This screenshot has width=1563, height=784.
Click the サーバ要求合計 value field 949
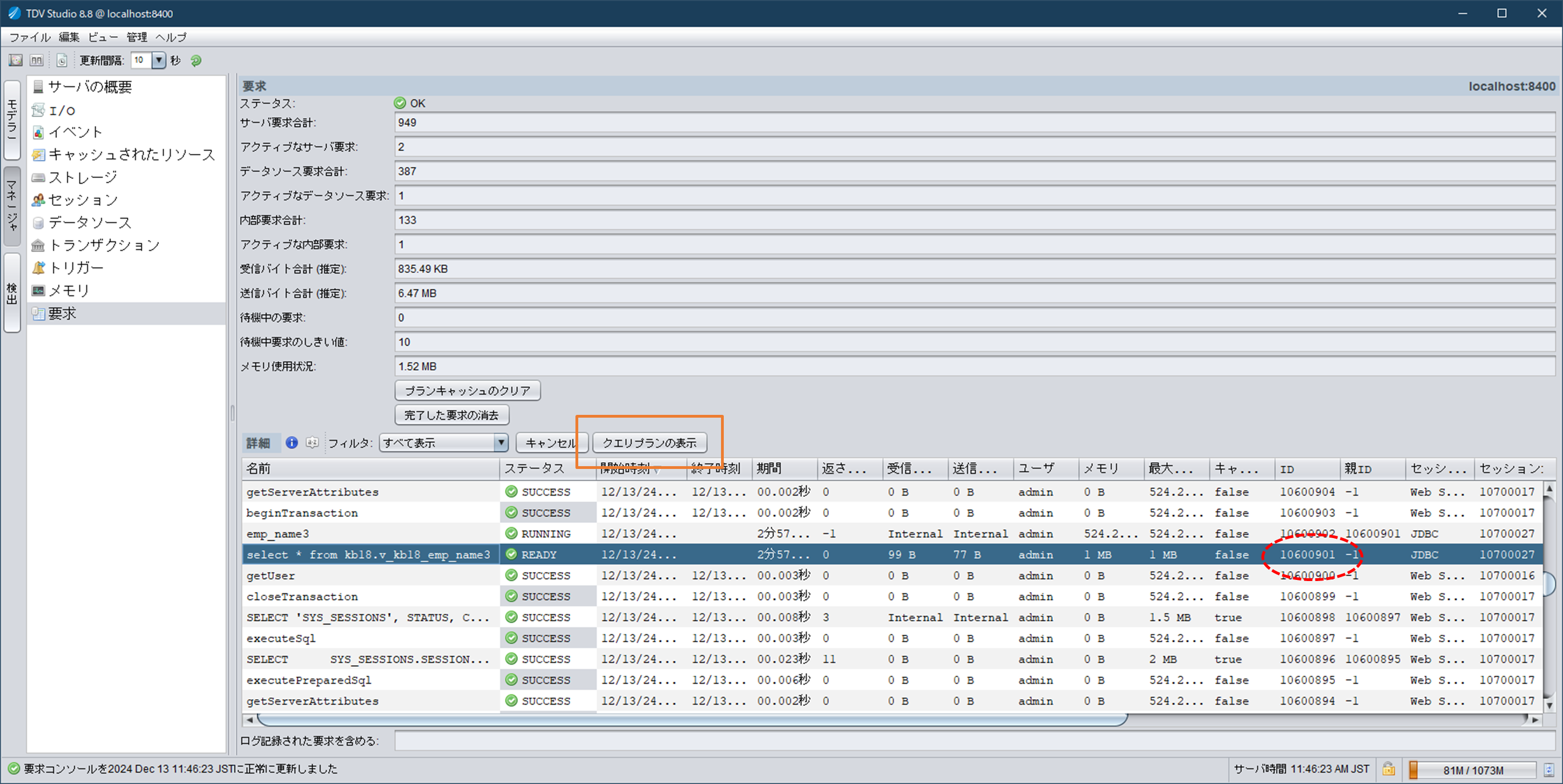click(975, 123)
